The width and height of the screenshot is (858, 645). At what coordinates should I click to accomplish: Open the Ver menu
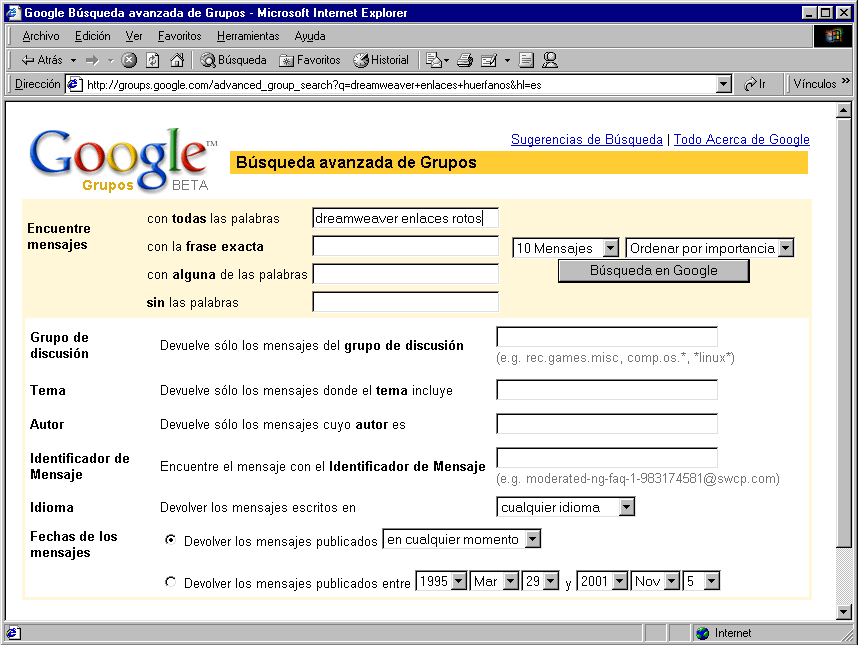pyautogui.click(x=134, y=36)
